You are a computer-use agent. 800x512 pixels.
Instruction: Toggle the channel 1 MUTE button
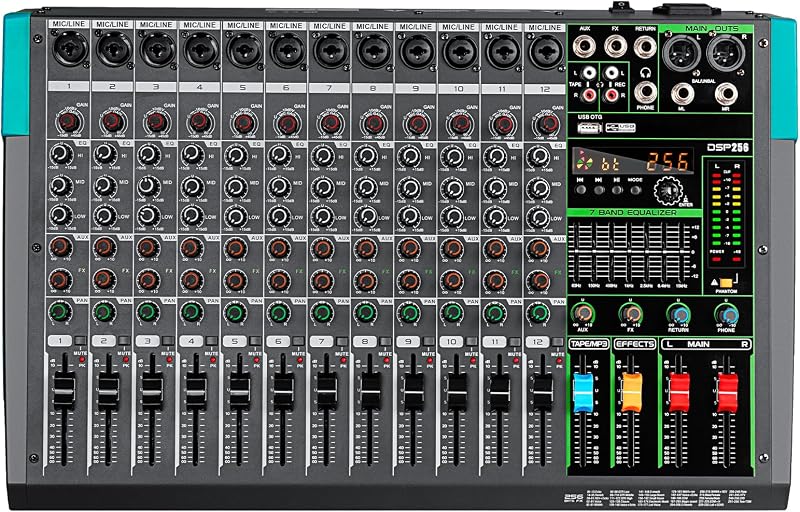point(81,341)
